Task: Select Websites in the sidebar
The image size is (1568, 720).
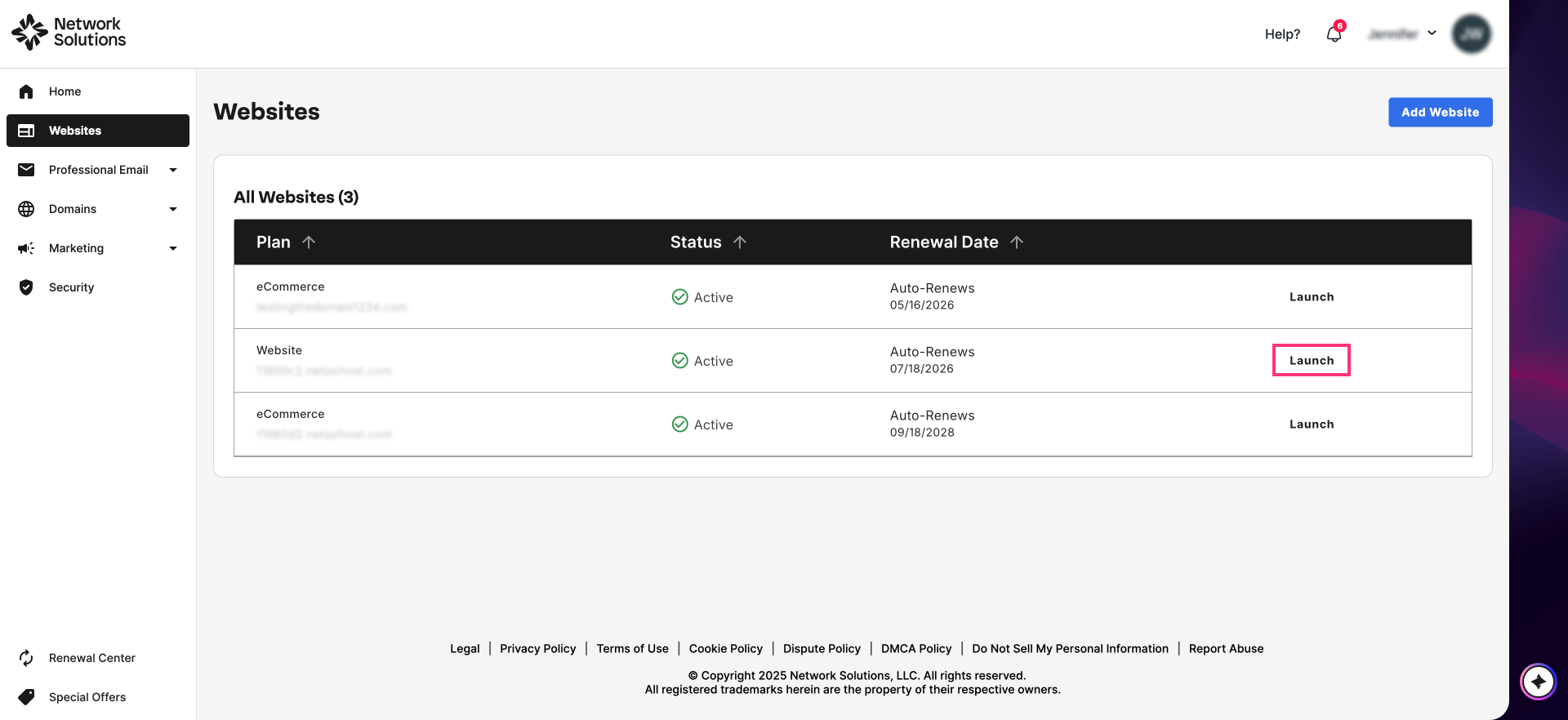Action: (98, 131)
